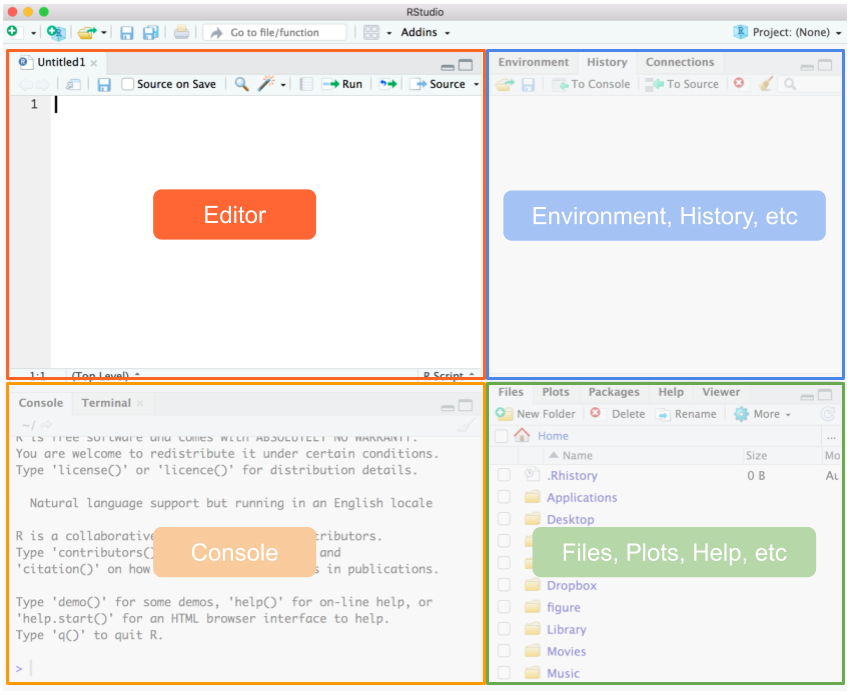Click the main toolbar Save icon
The image size is (850, 695).
[x=126, y=33]
